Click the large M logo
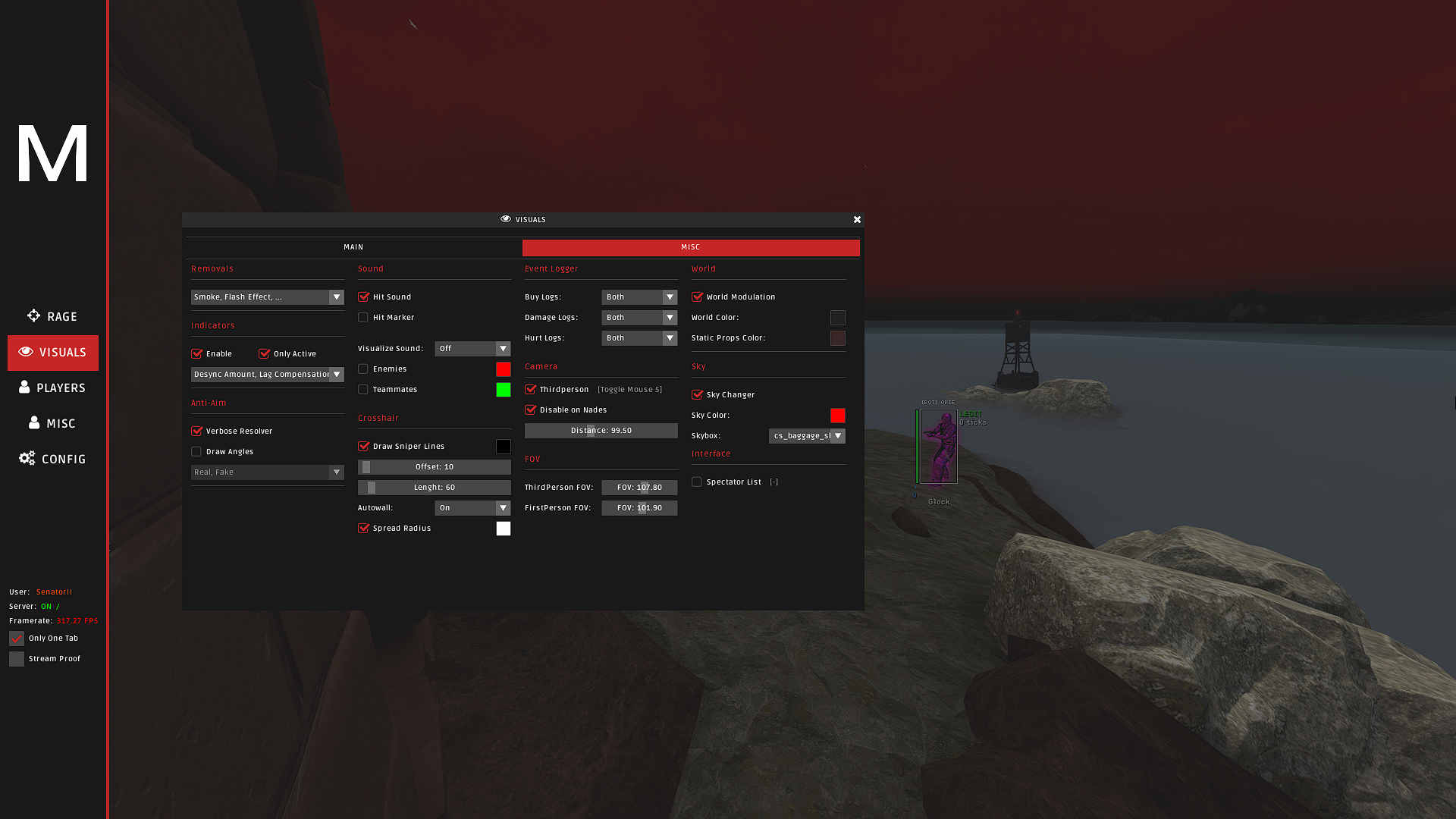This screenshot has width=1456, height=819. tap(52, 154)
